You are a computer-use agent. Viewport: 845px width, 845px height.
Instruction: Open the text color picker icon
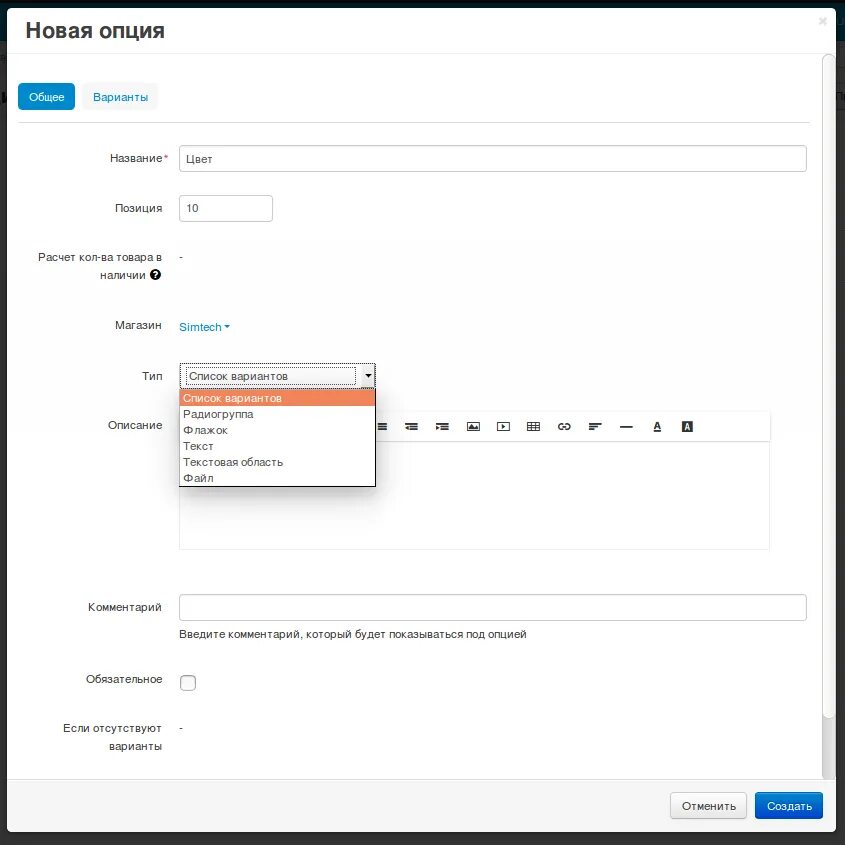[657, 426]
